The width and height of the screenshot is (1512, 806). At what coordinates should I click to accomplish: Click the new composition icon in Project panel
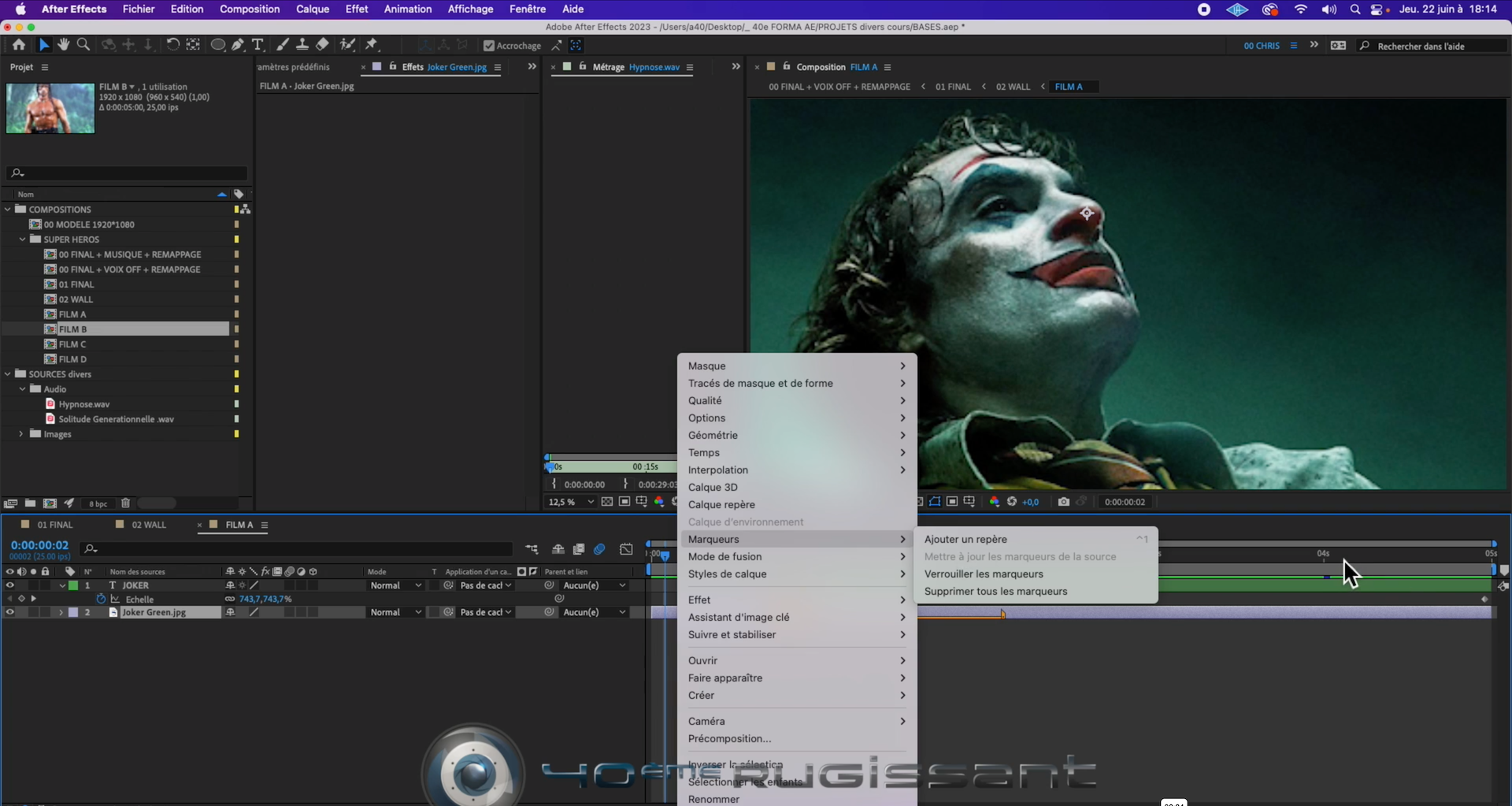click(x=50, y=503)
